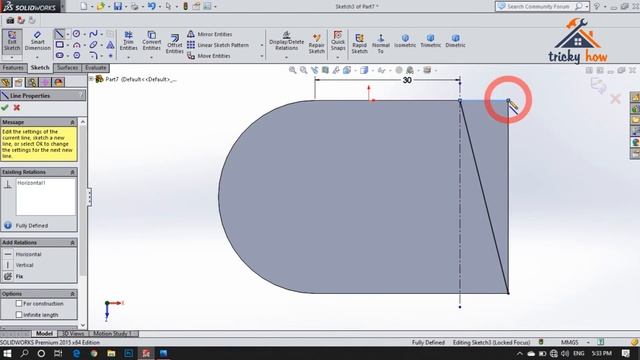The height and width of the screenshot is (360, 640).
Task: Expand the Part7 tree node
Action: (x=91, y=79)
